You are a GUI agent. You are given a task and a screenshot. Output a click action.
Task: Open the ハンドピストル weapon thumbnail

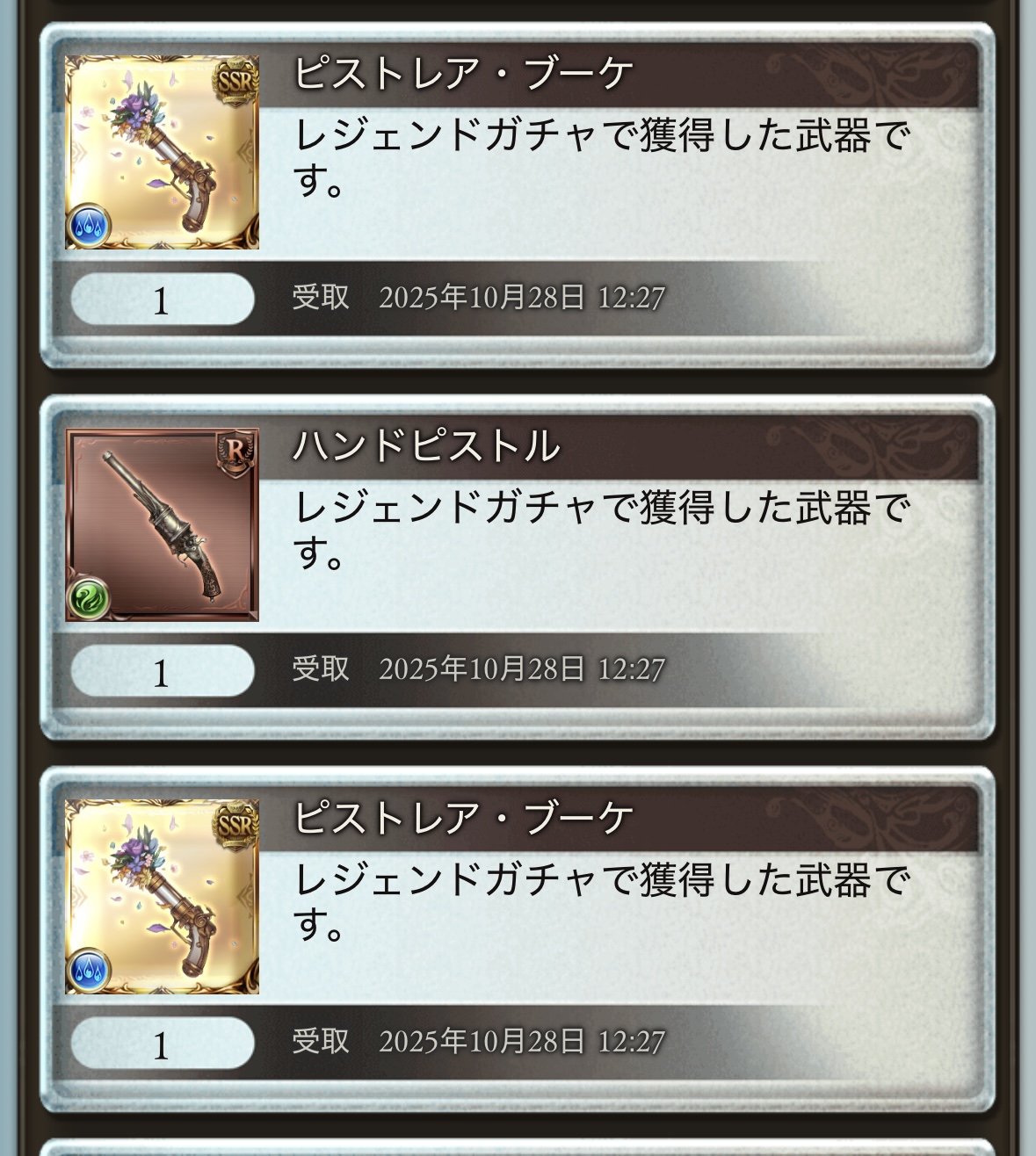pos(163,525)
